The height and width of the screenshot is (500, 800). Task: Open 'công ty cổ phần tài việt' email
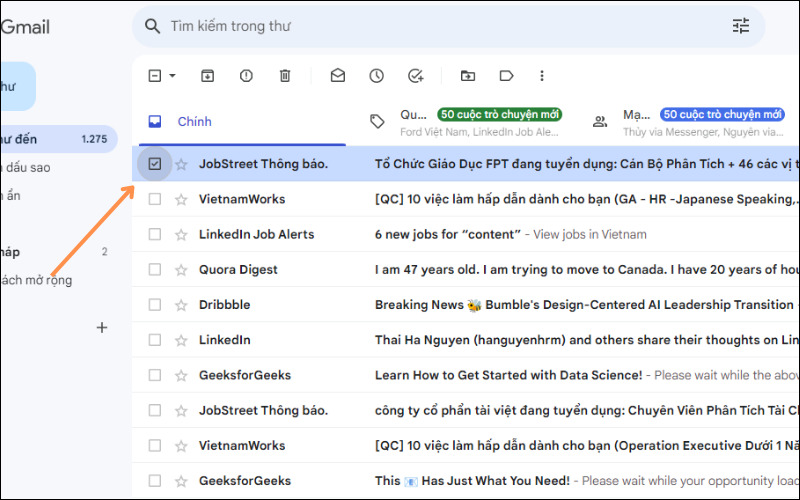(587, 411)
